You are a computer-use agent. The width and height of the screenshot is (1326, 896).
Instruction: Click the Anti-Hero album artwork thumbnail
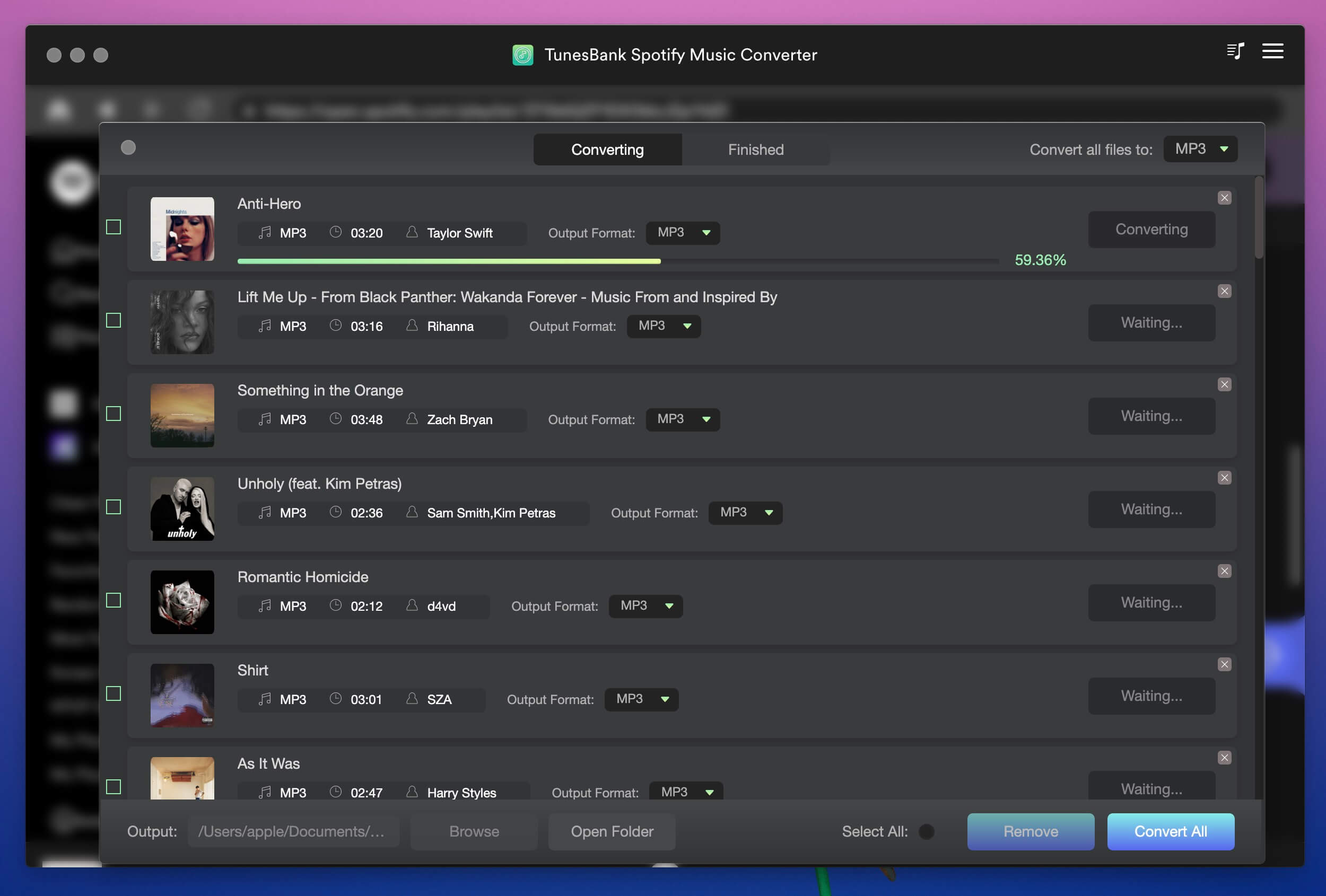pos(183,228)
